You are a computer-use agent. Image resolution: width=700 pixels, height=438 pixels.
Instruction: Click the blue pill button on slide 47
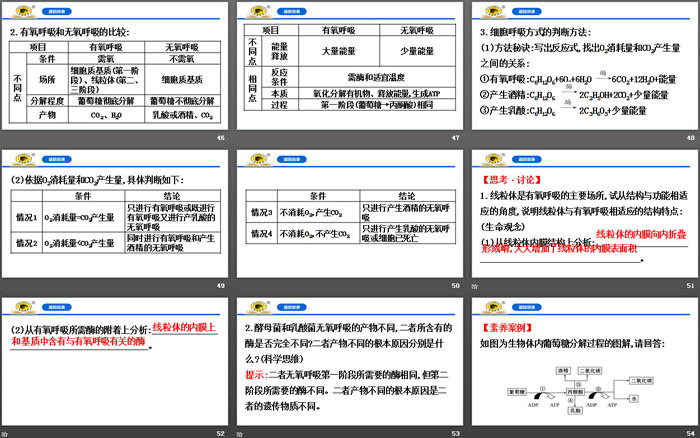(292, 11)
